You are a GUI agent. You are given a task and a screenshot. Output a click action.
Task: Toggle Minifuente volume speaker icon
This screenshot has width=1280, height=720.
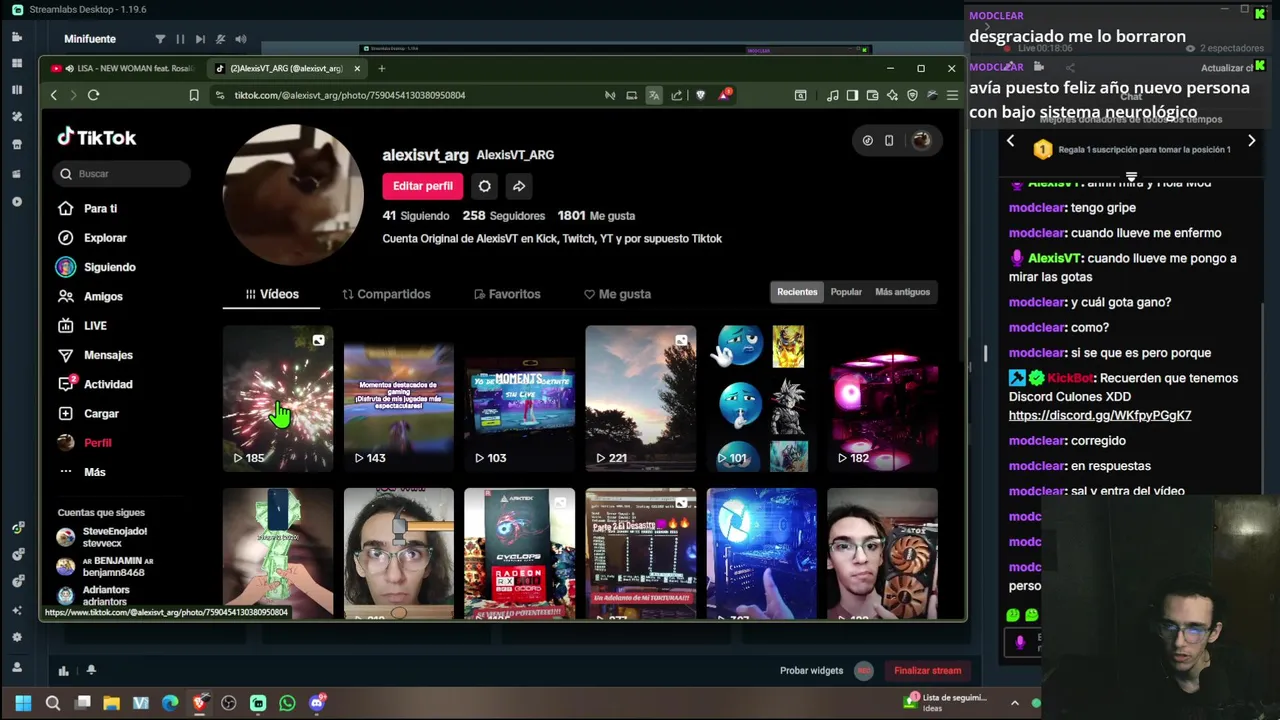[241, 39]
